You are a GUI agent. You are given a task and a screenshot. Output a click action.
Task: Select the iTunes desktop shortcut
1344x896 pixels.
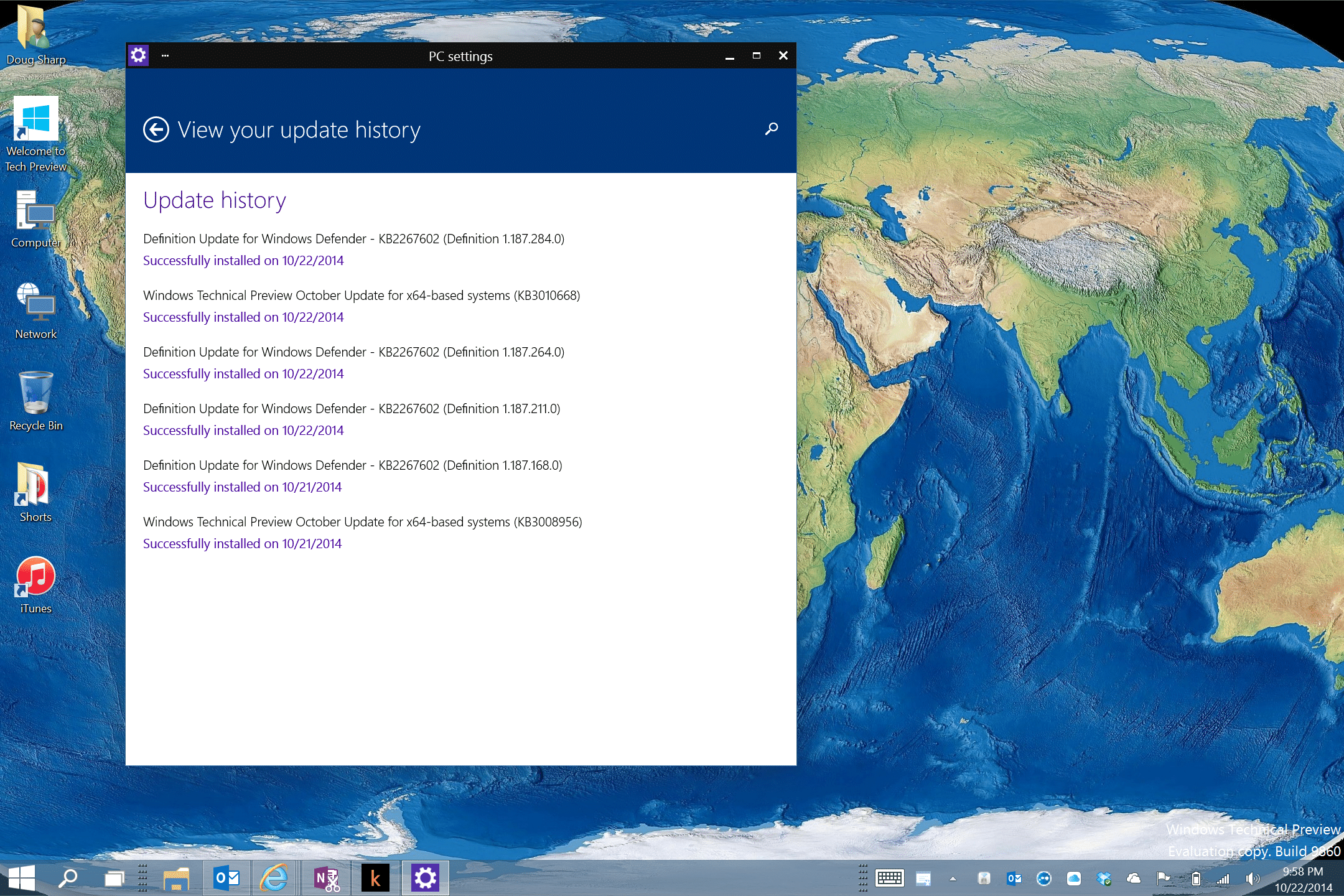tap(35, 585)
